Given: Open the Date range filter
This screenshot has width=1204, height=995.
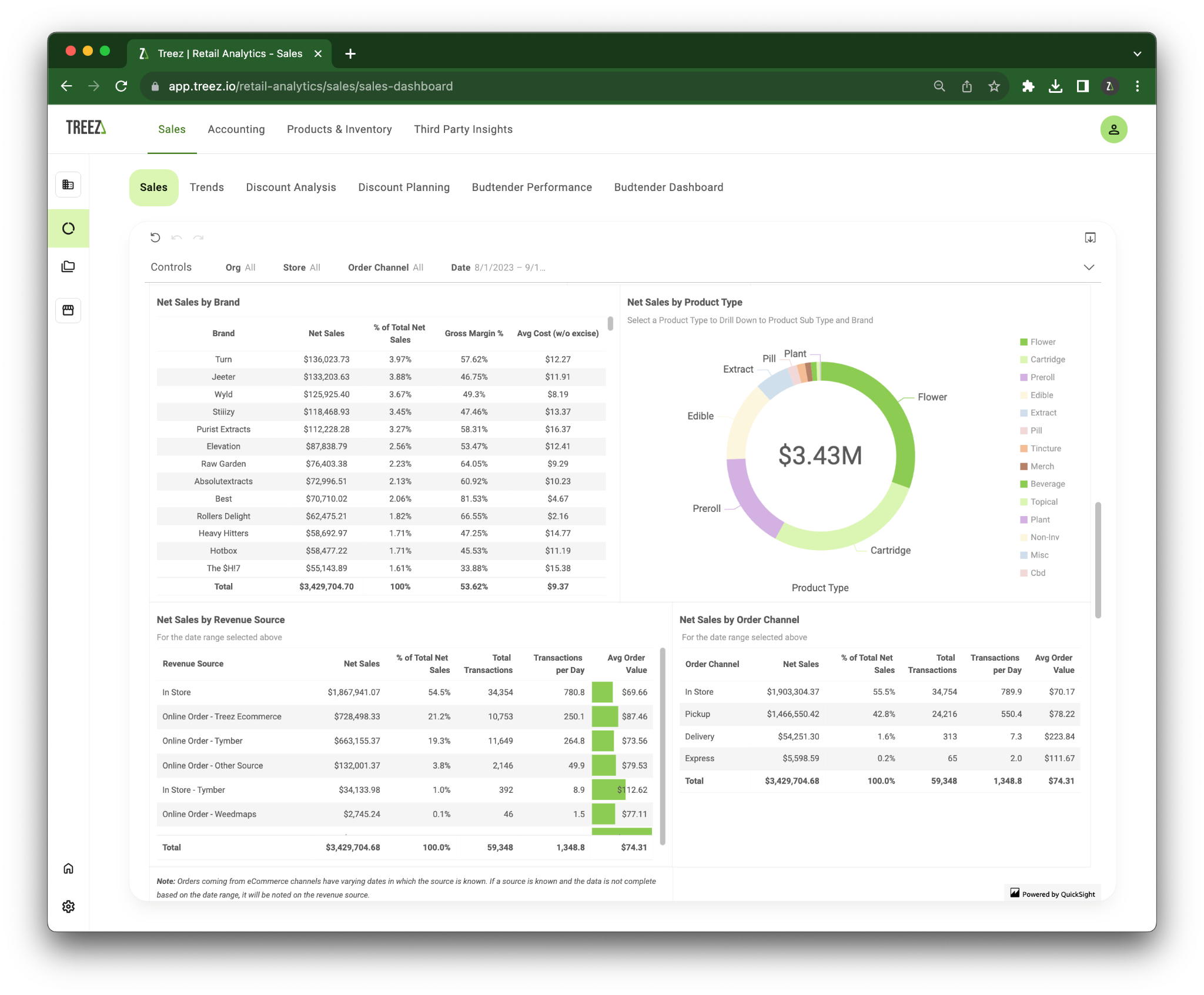Looking at the screenshot, I should (x=498, y=267).
